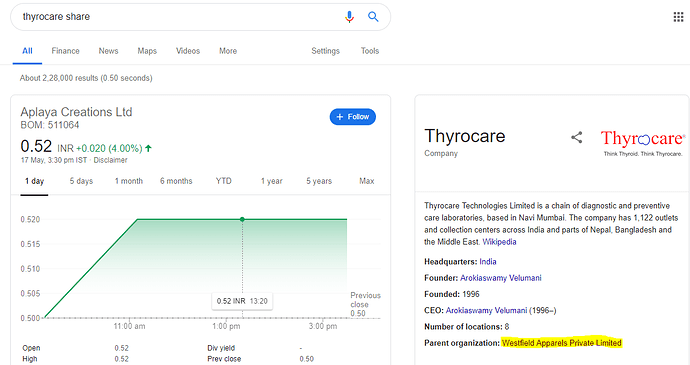This screenshot has height=365, width=690.
Task: Select the 1 day chart range
Action: click(x=34, y=181)
